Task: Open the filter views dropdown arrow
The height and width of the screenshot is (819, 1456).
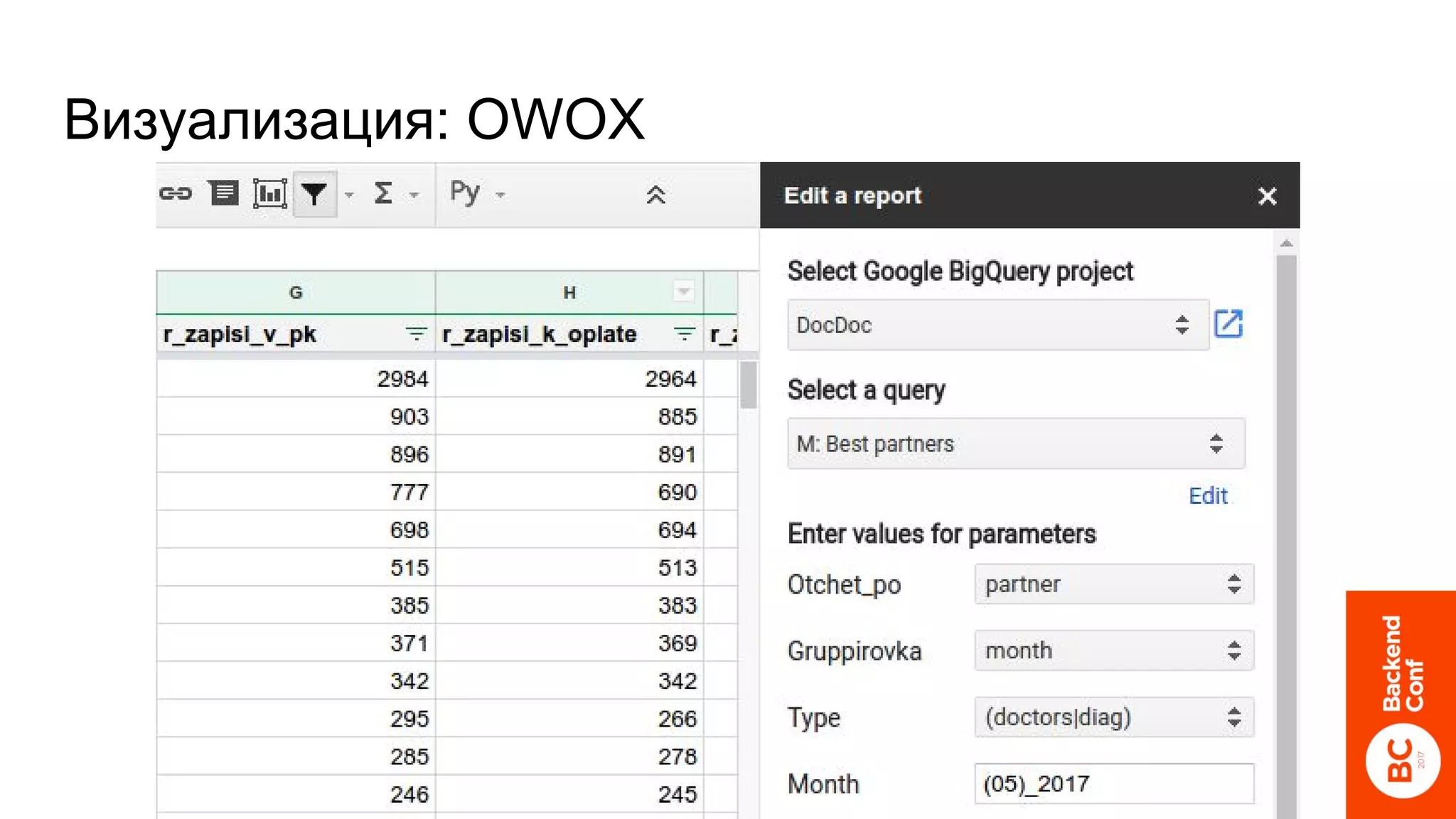Action: coord(349,194)
